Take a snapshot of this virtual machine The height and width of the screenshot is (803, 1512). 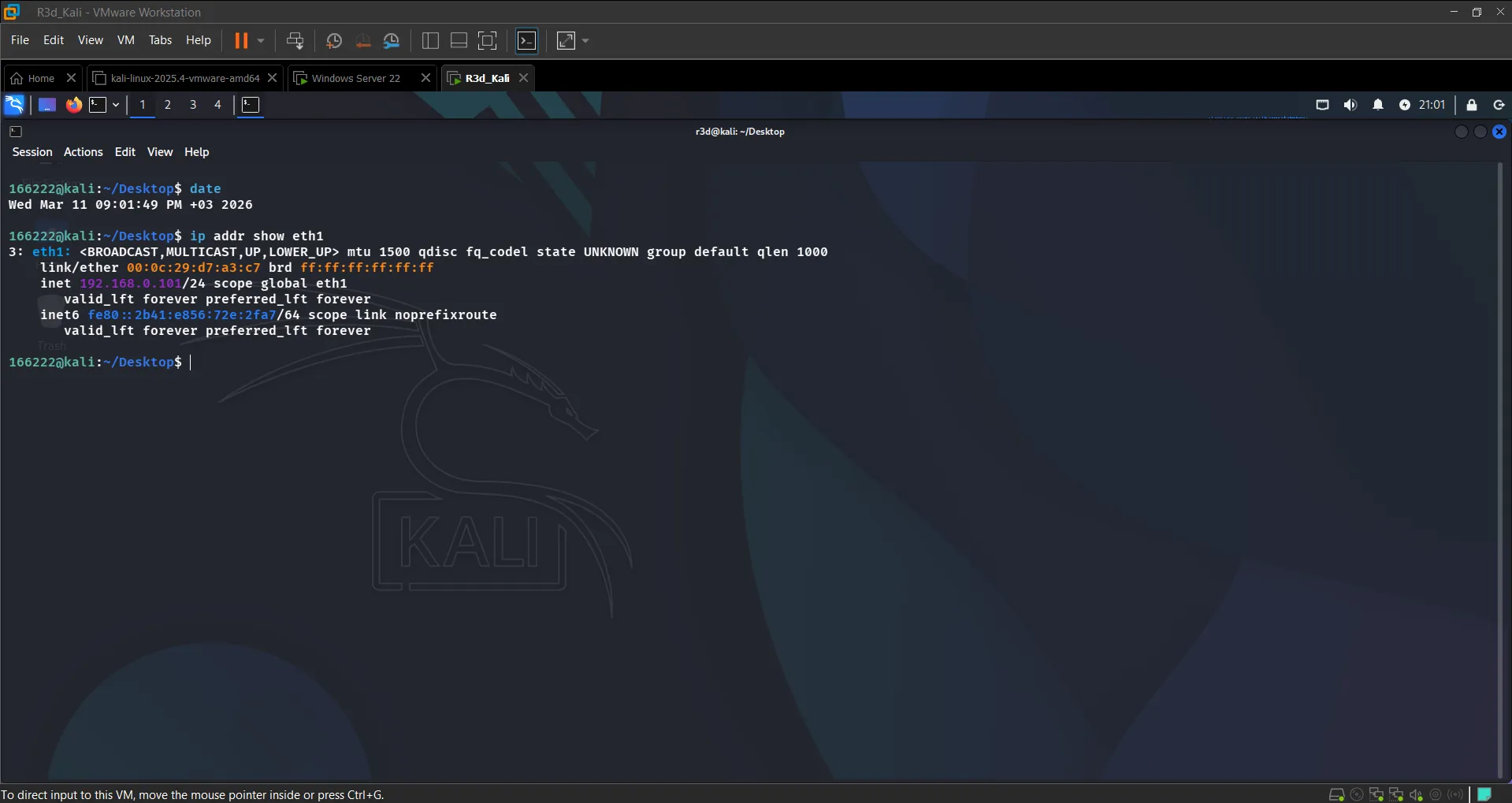pos(334,41)
